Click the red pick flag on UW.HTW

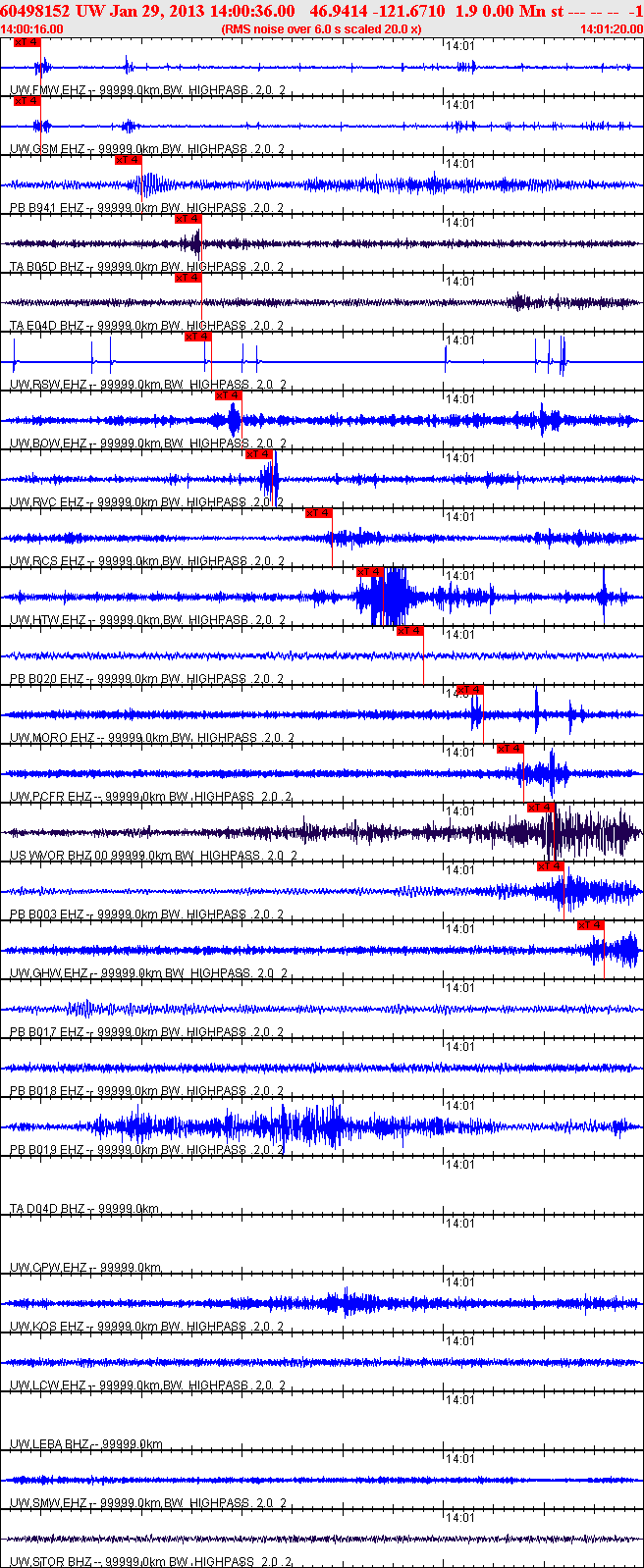(x=370, y=572)
